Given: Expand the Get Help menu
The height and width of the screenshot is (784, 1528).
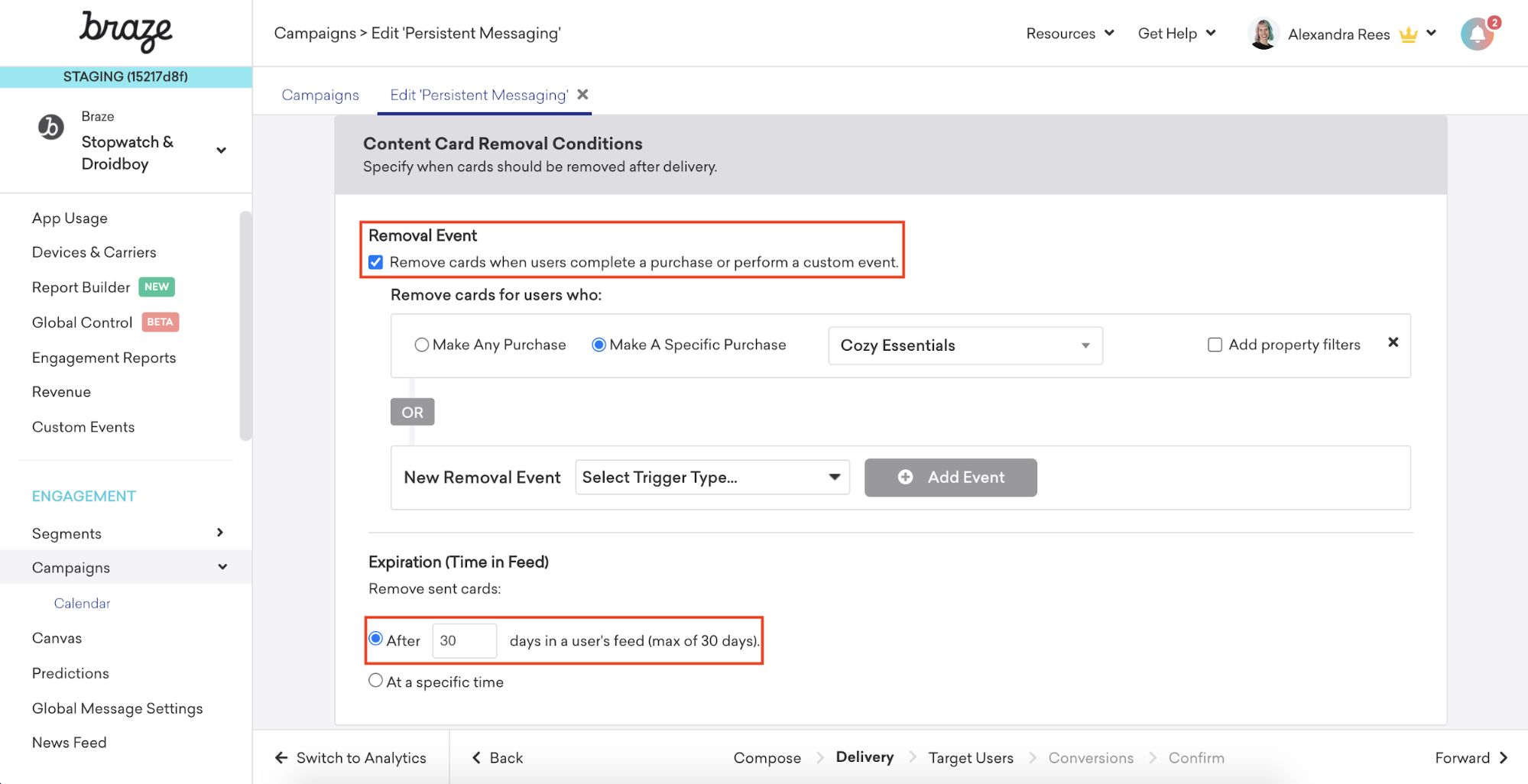Looking at the screenshot, I should (1176, 33).
